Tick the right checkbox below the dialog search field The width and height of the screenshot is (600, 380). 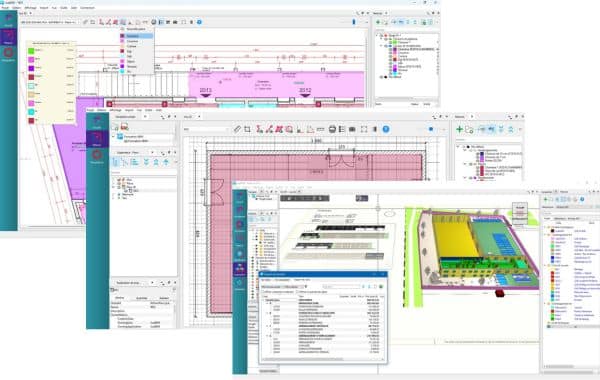(x=298, y=292)
